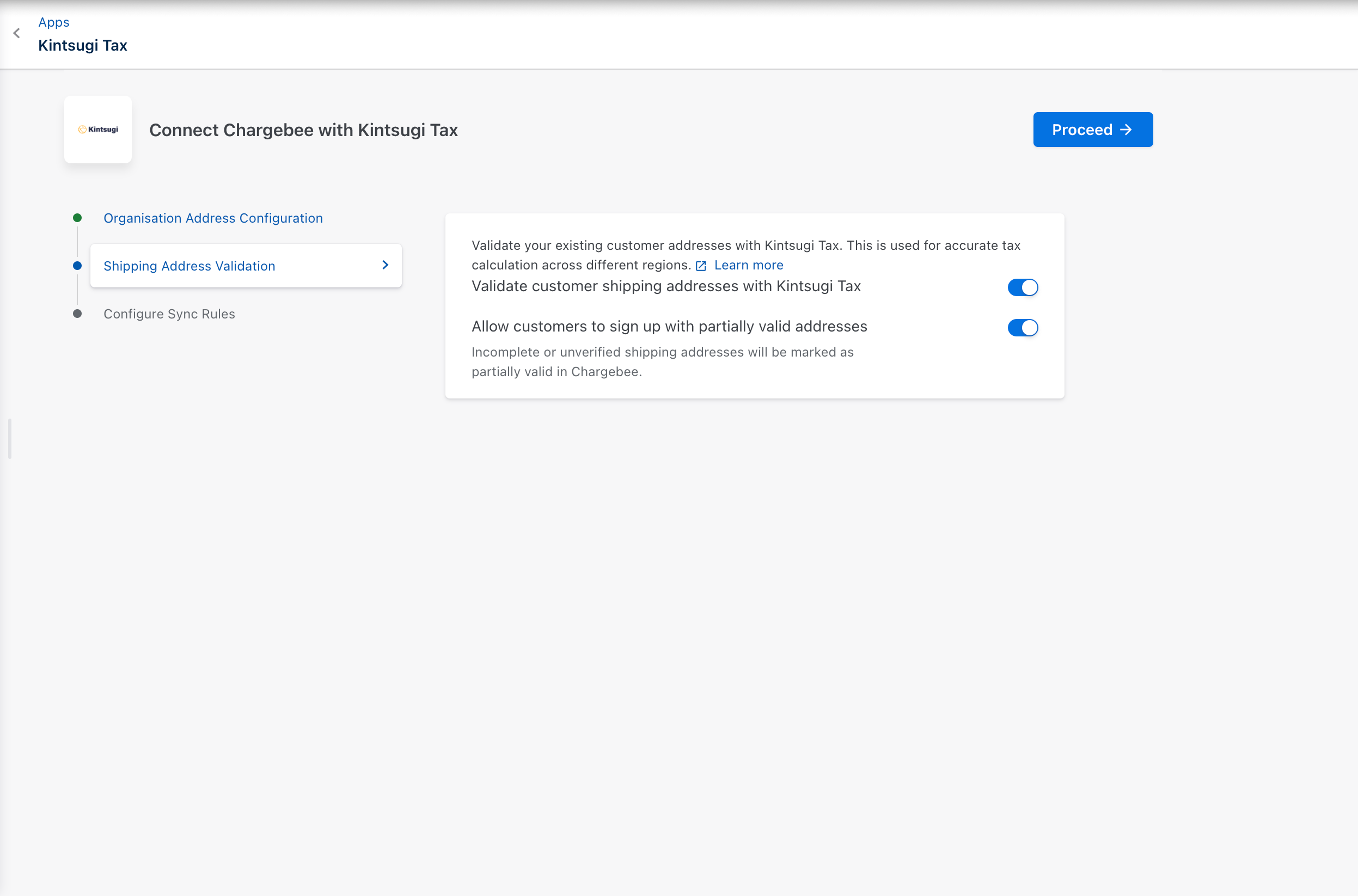1358x896 pixels.
Task: Toggle Validate customer shipping addresses switch
Action: click(1023, 287)
